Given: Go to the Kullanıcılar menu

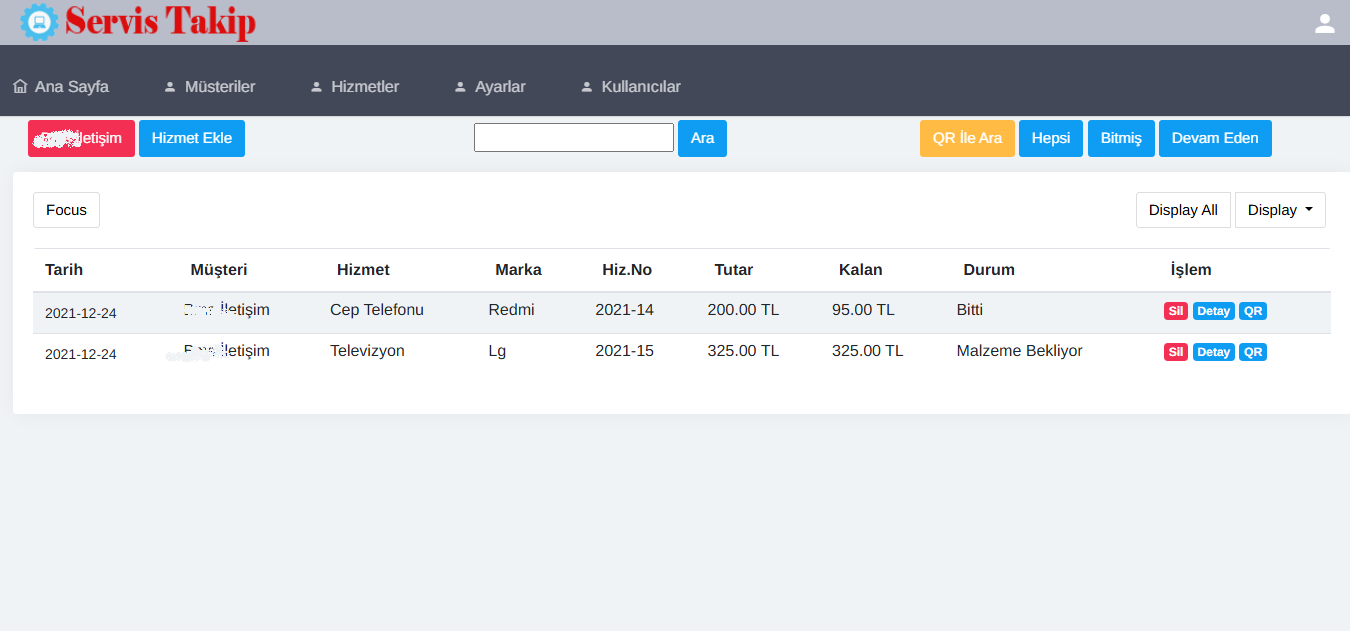Looking at the screenshot, I should point(640,87).
